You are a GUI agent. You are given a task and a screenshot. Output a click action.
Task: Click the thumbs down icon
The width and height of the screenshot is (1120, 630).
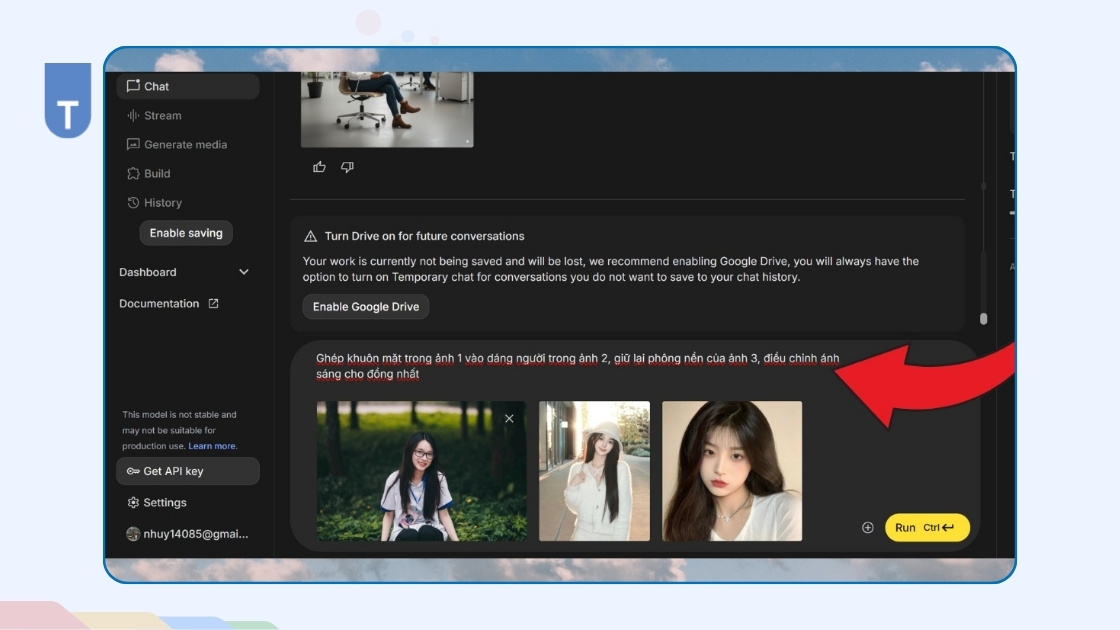click(347, 167)
